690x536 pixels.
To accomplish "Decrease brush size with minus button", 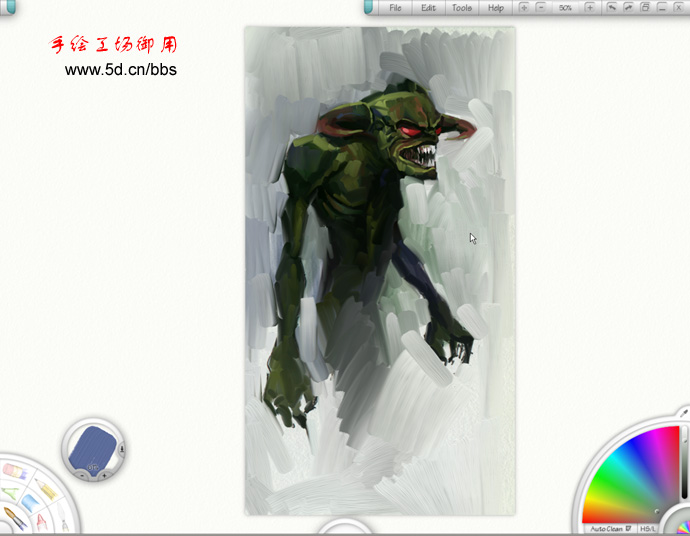I will pyautogui.click(x=82, y=476).
